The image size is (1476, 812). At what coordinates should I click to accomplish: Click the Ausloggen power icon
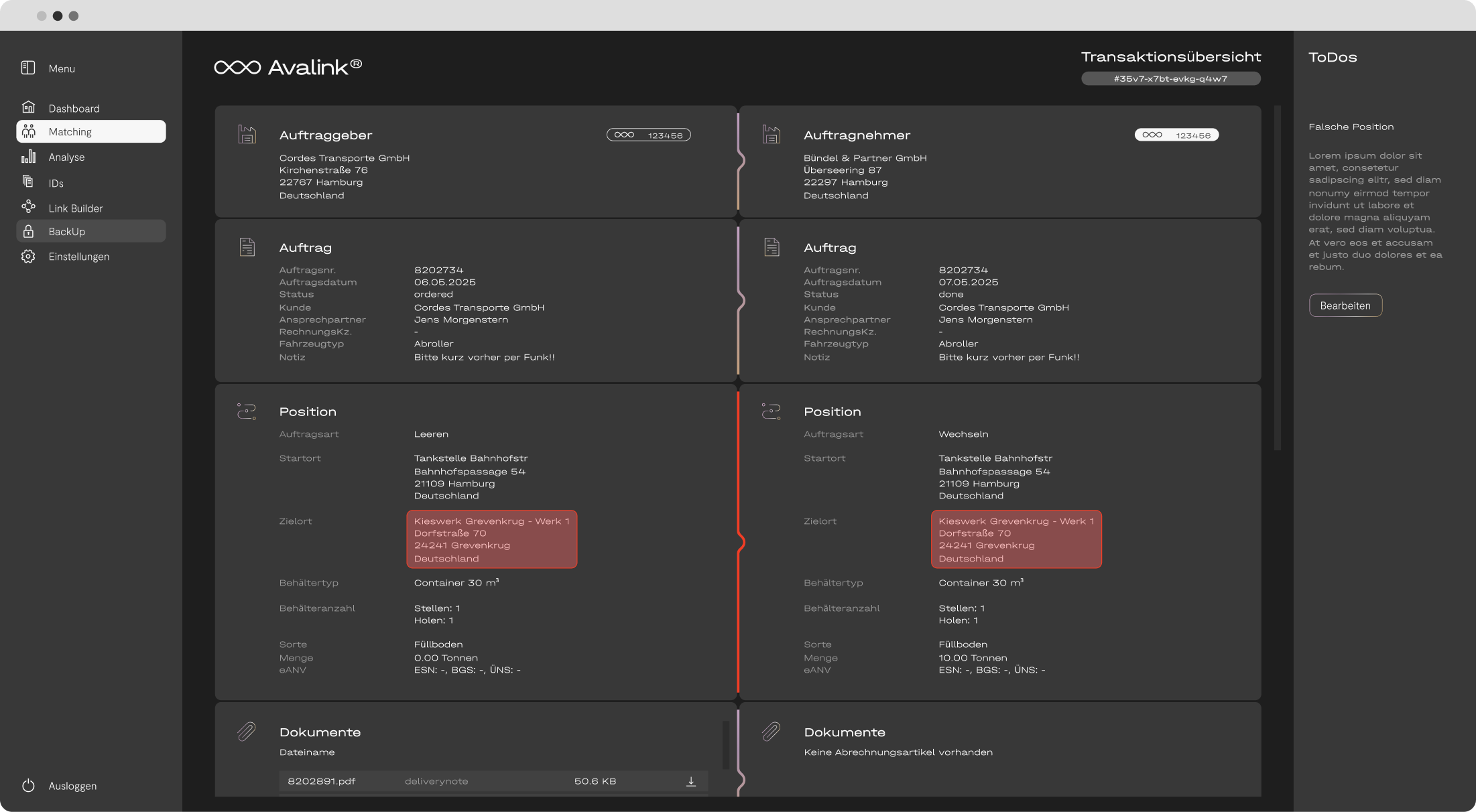[28, 785]
